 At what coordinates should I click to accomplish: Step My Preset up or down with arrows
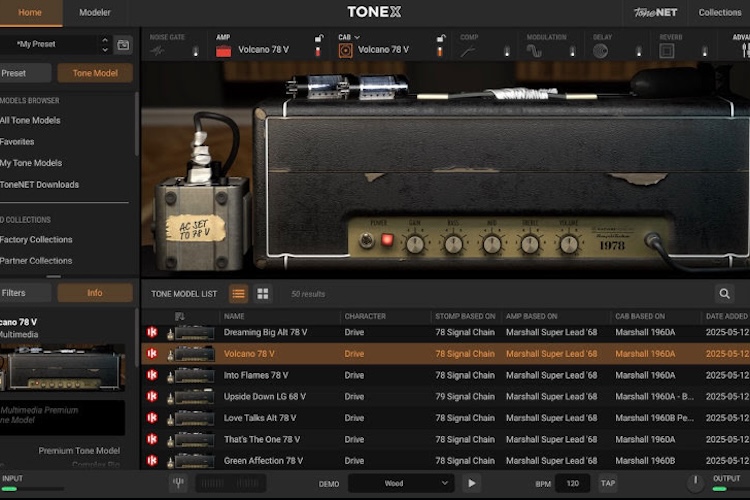coord(105,44)
